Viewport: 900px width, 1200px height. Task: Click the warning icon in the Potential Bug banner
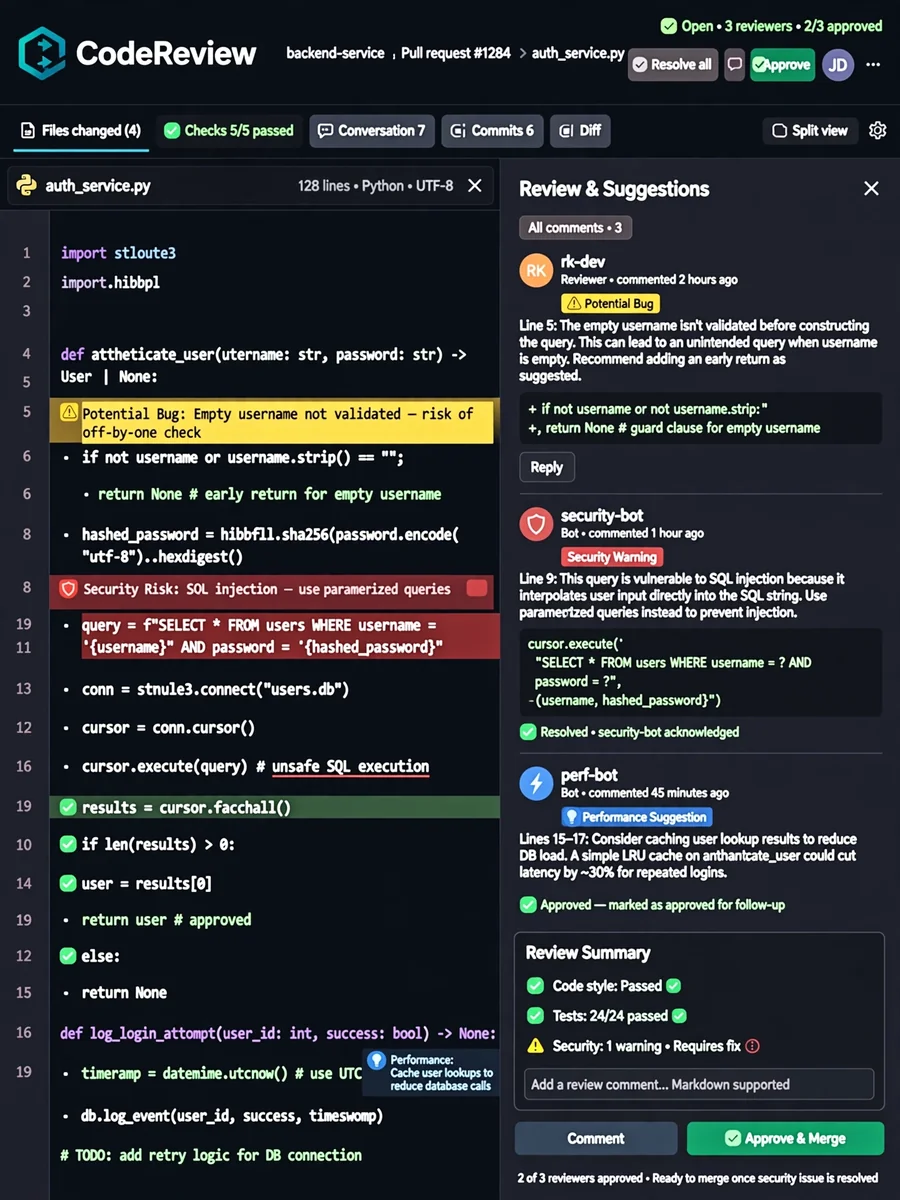(x=69, y=412)
